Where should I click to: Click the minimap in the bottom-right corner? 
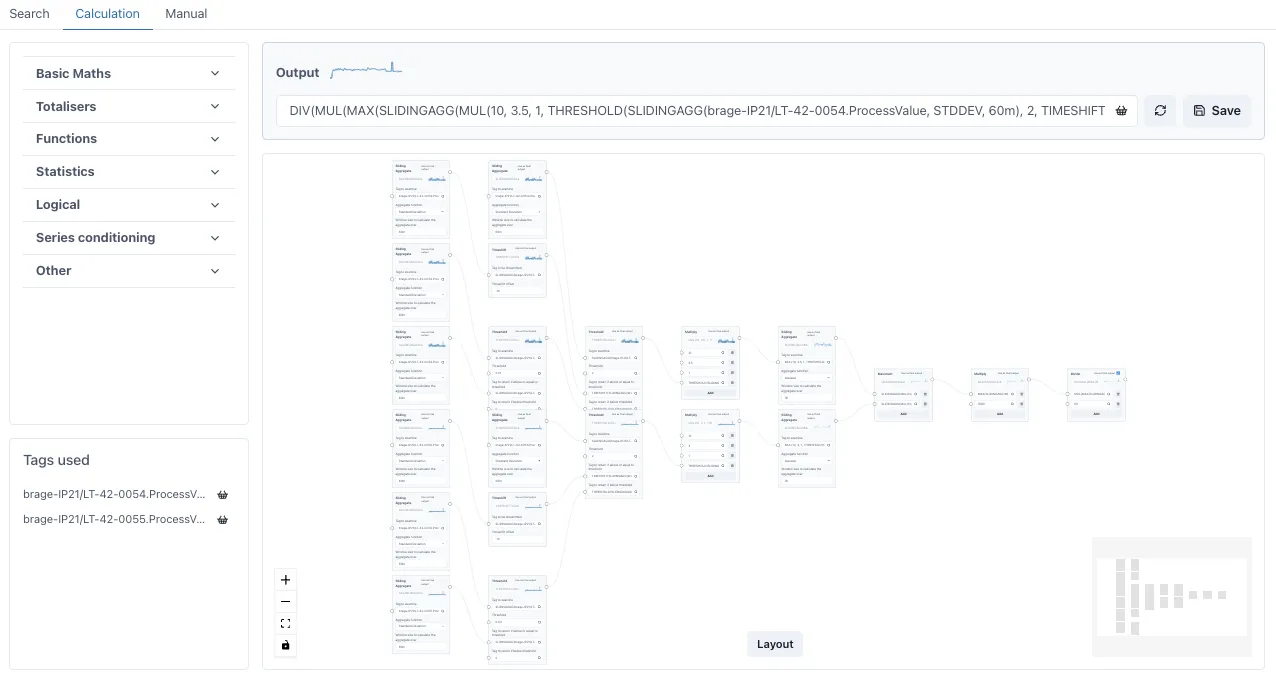coord(1171,596)
